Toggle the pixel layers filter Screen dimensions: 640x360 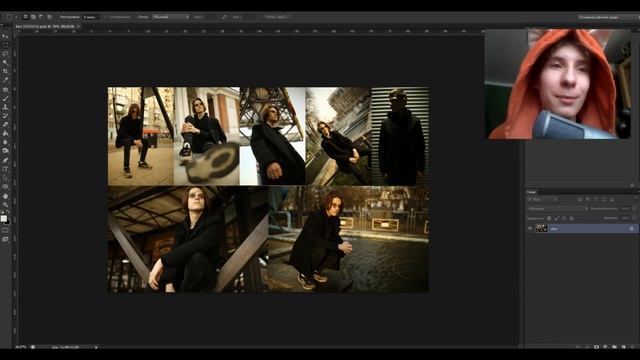pos(580,199)
